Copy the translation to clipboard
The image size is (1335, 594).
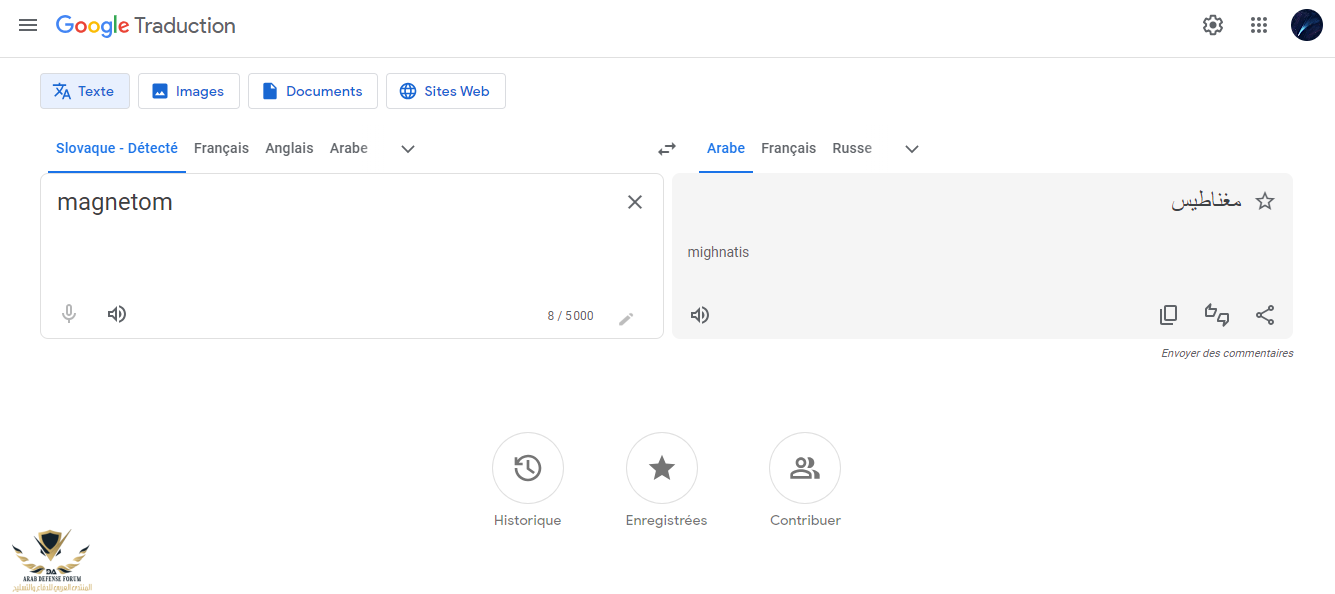click(x=1168, y=315)
